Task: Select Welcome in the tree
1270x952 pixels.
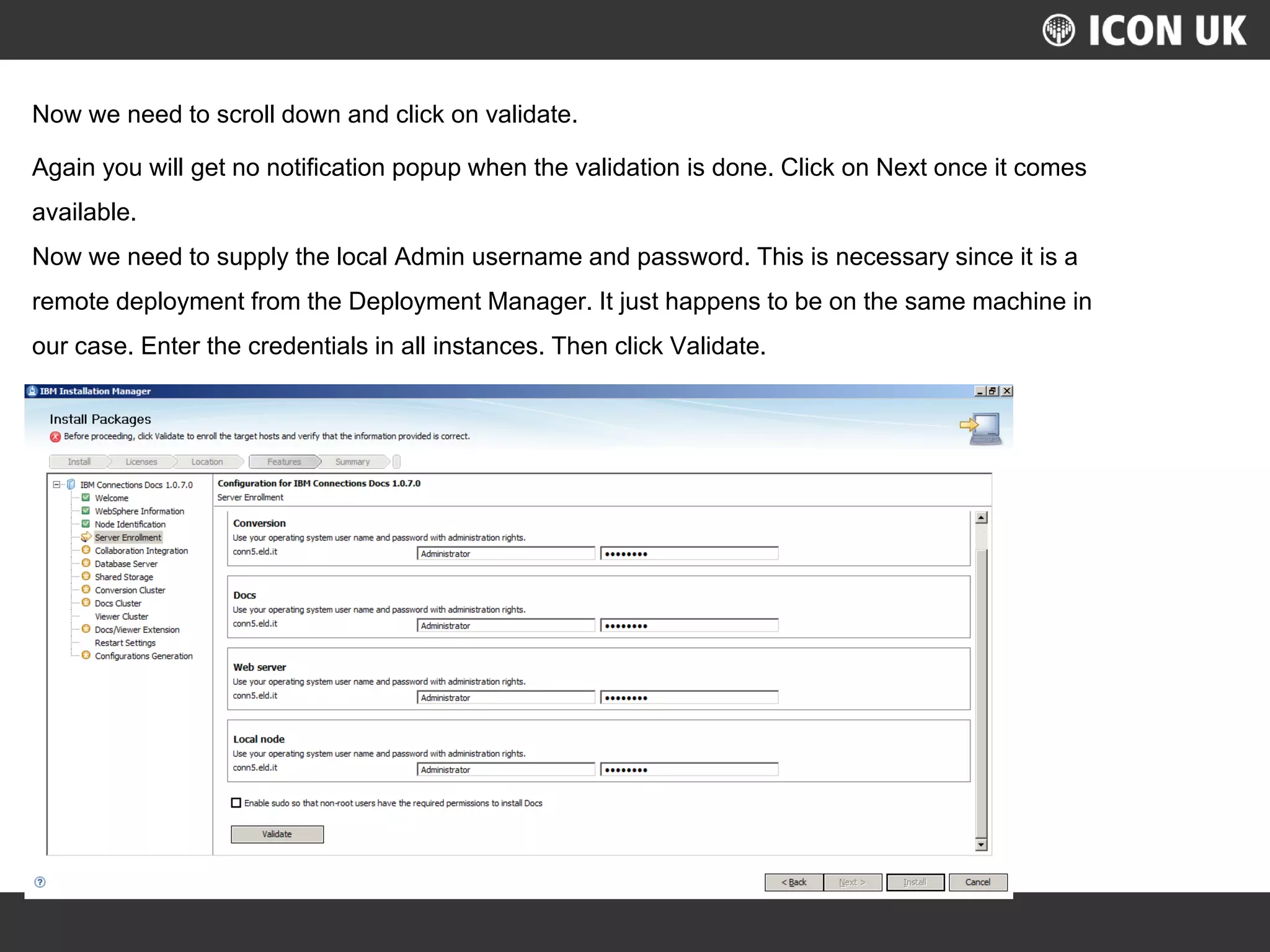Action: (x=112, y=498)
